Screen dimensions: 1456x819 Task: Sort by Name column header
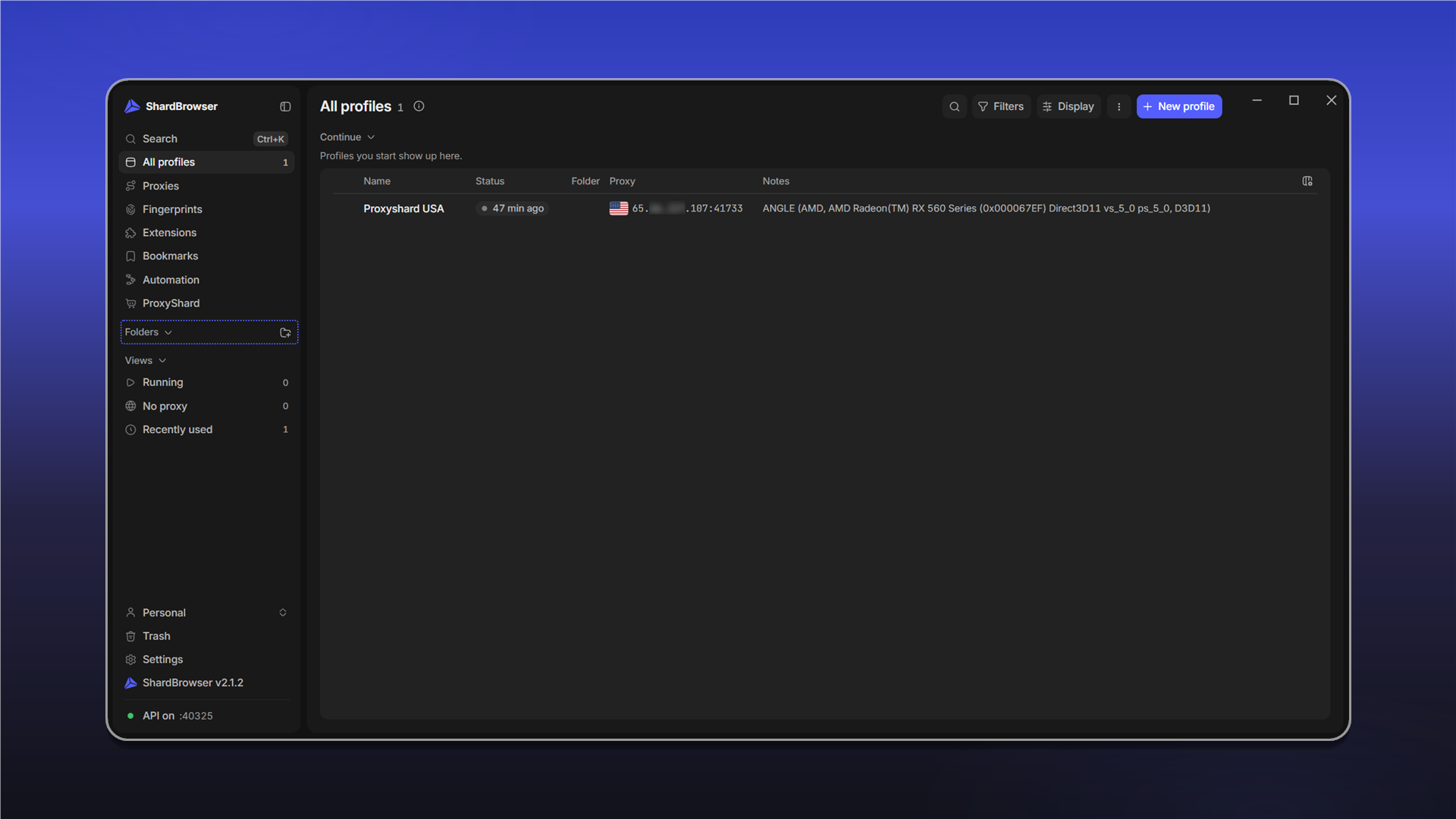coord(377,181)
